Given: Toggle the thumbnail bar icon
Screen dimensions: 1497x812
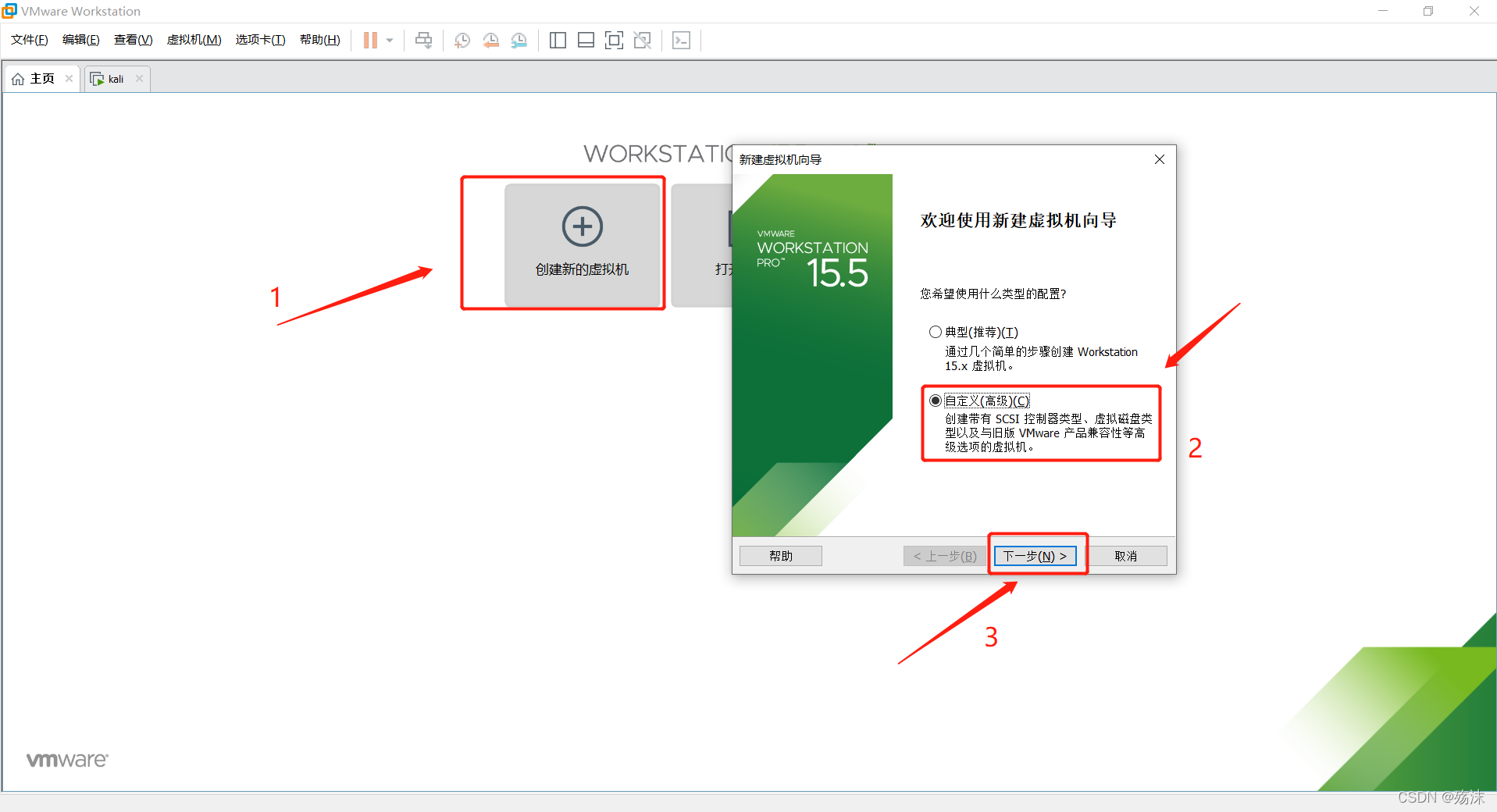Looking at the screenshot, I should click(586, 41).
